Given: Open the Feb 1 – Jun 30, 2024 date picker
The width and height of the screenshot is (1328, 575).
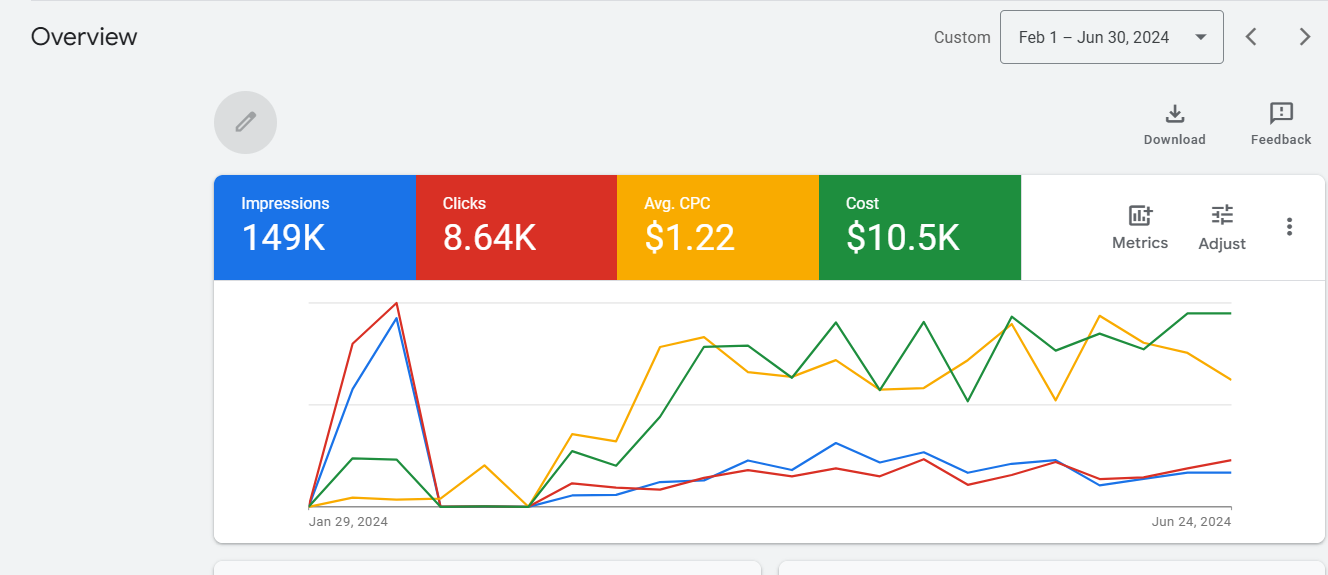Looking at the screenshot, I should (1094, 37).
